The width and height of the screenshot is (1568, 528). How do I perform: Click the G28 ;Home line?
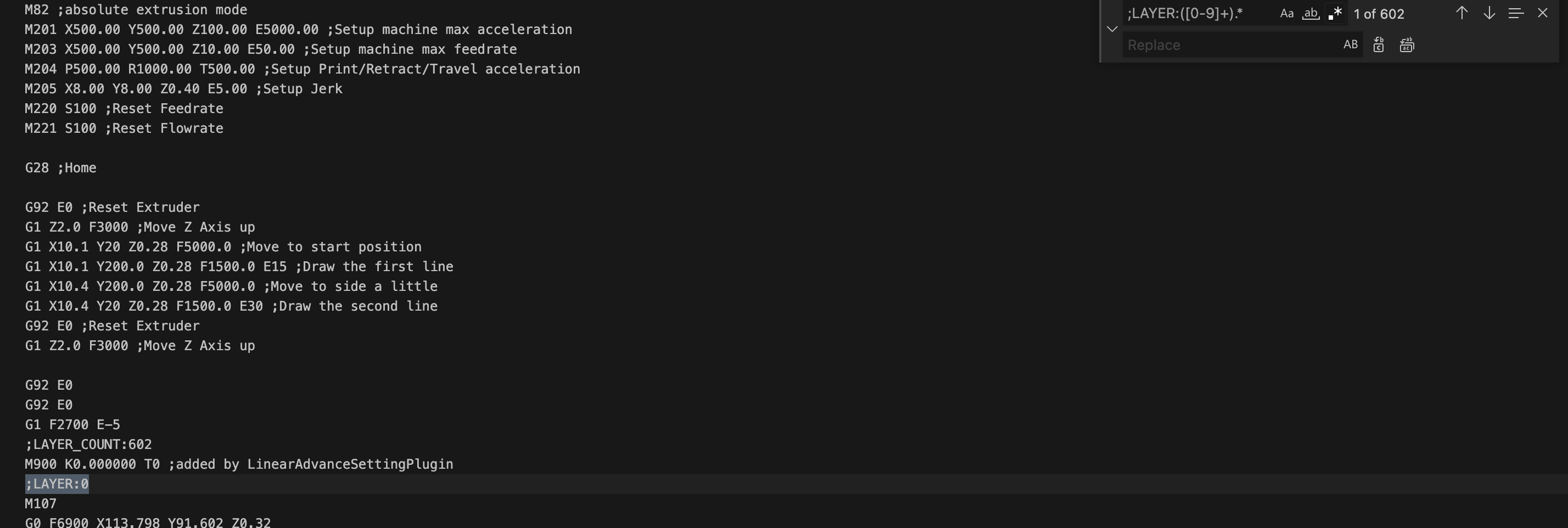[x=60, y=167]
